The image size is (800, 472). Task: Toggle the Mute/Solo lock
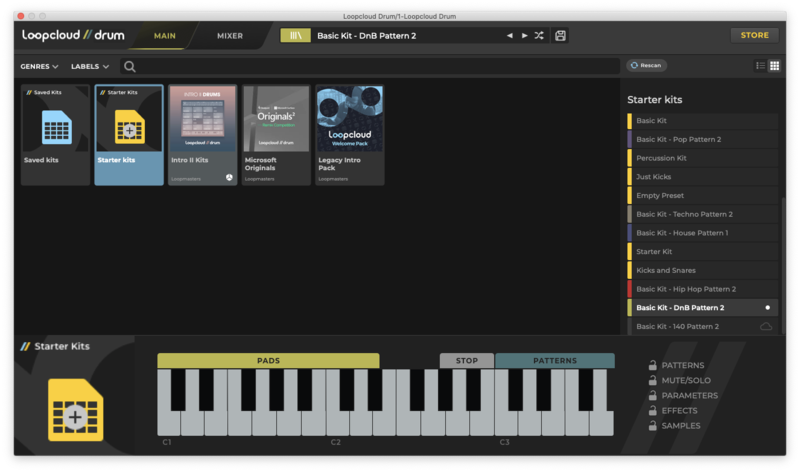pos(652,381)
